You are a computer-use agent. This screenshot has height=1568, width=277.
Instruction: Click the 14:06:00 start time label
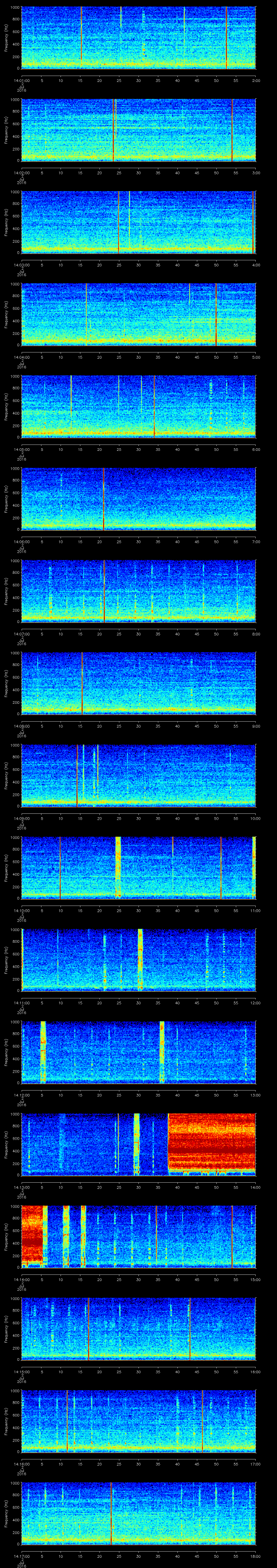click(21, 542)
